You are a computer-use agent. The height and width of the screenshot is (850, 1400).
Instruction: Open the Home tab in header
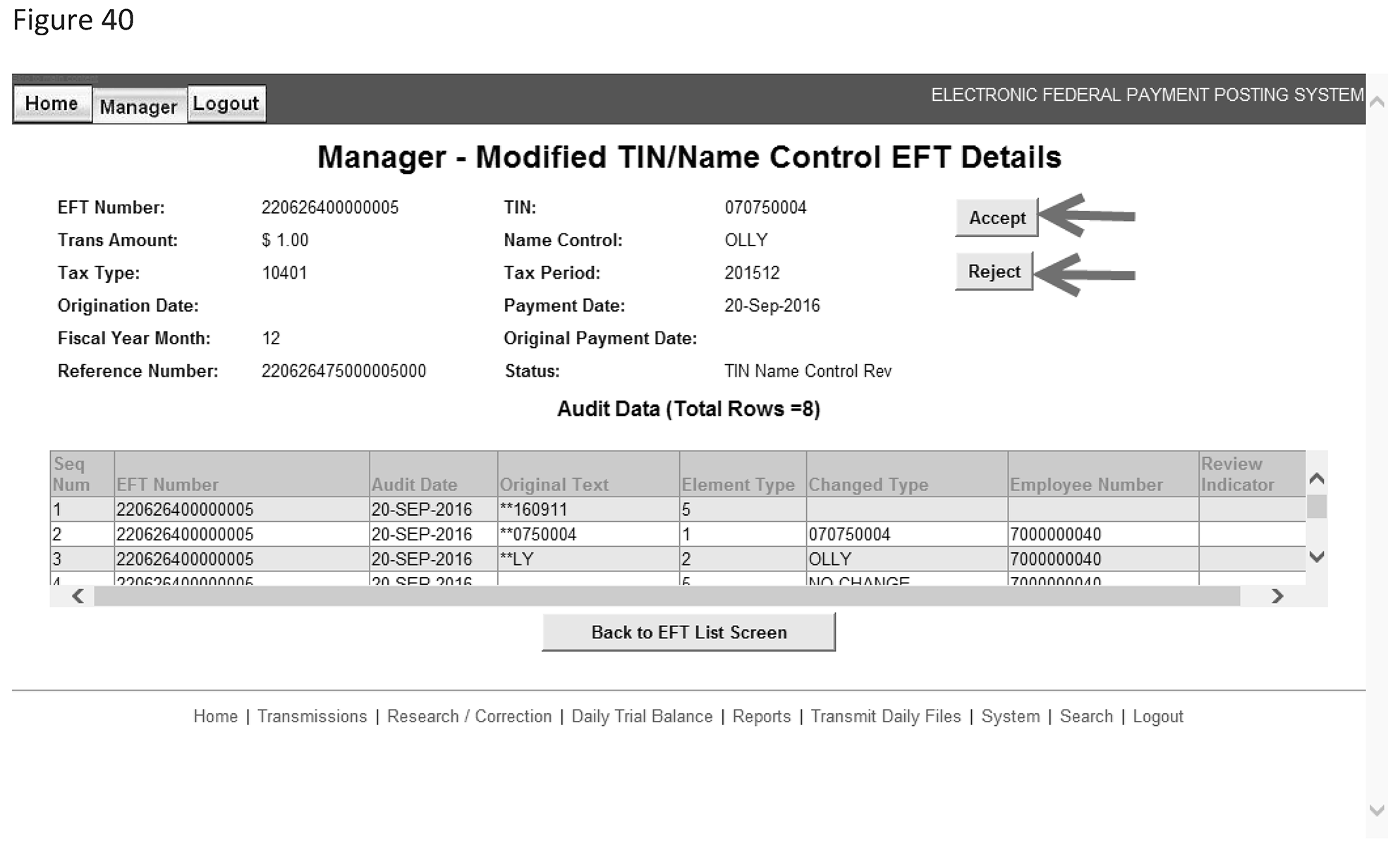tap(51, 104)
